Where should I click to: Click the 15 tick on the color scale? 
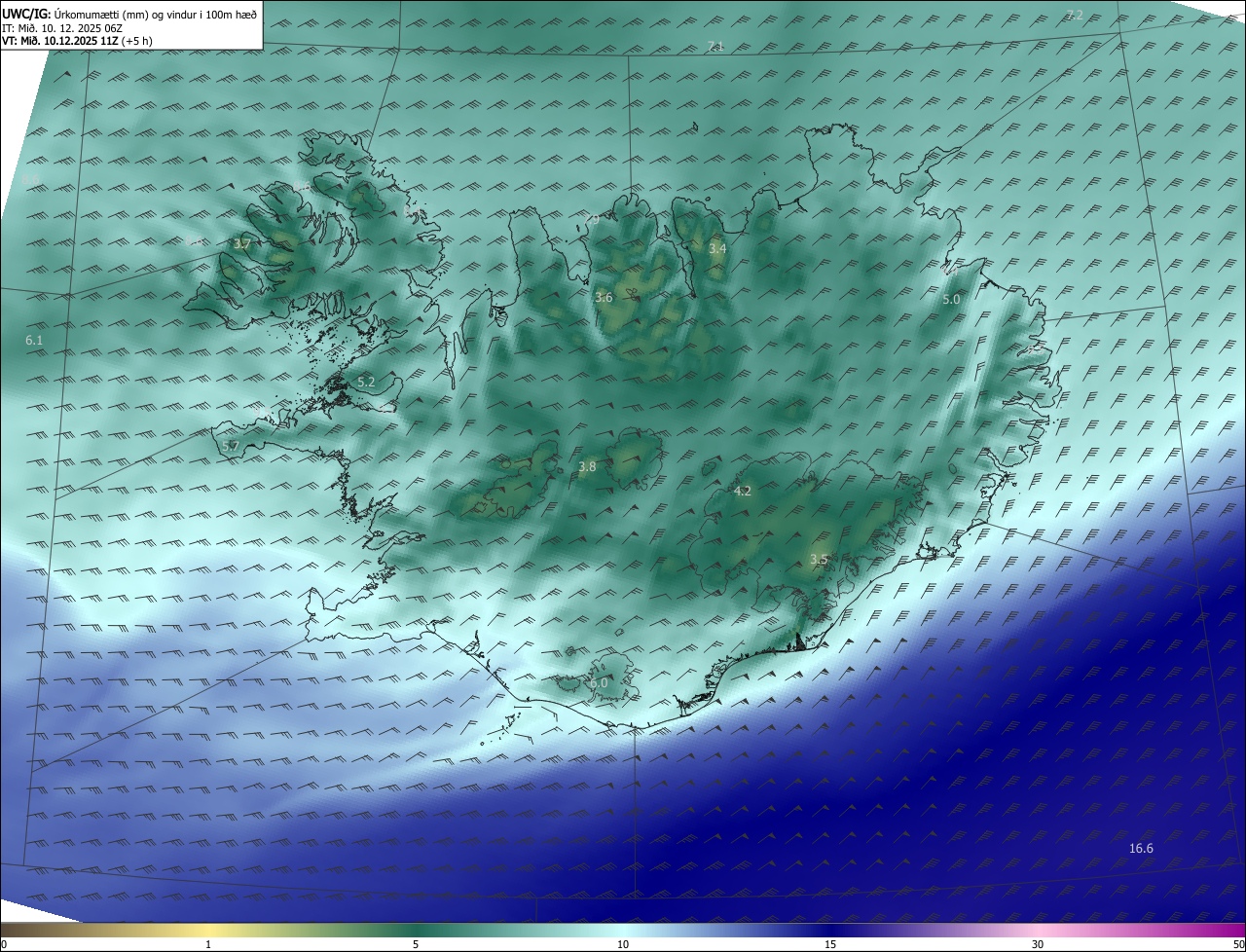[830, 944]
